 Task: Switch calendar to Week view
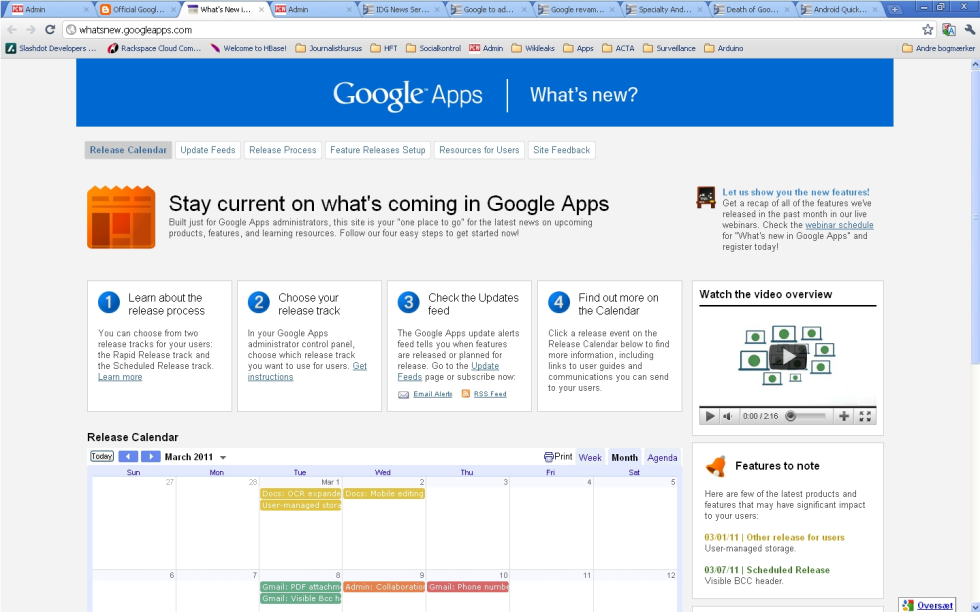coord(590,458)
